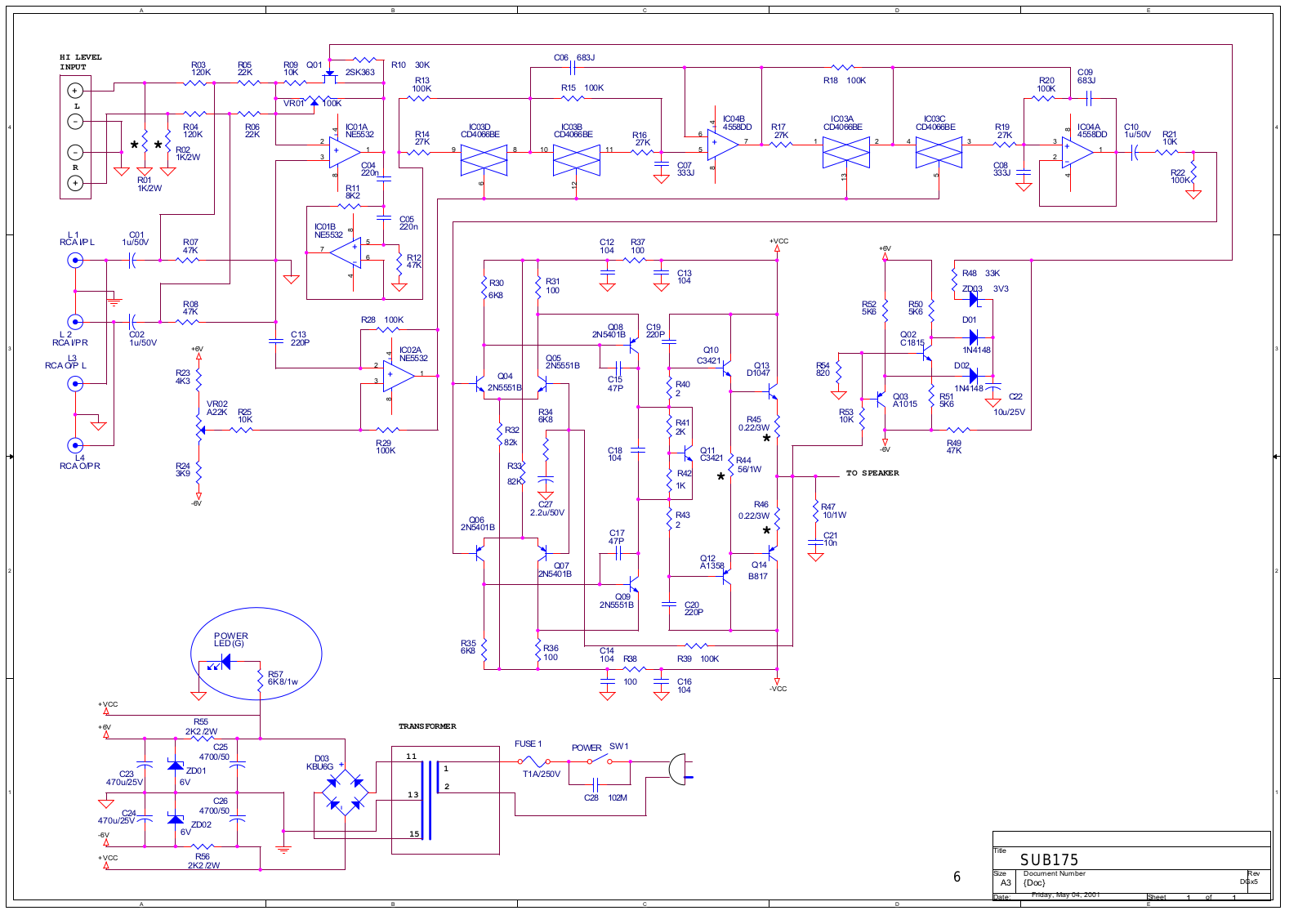Select the IC04B 4558DD op-amp triangle
Image resolution: width=1307 pixels, height=924 pixels.
pyautogui.click(x=722, y=145)
